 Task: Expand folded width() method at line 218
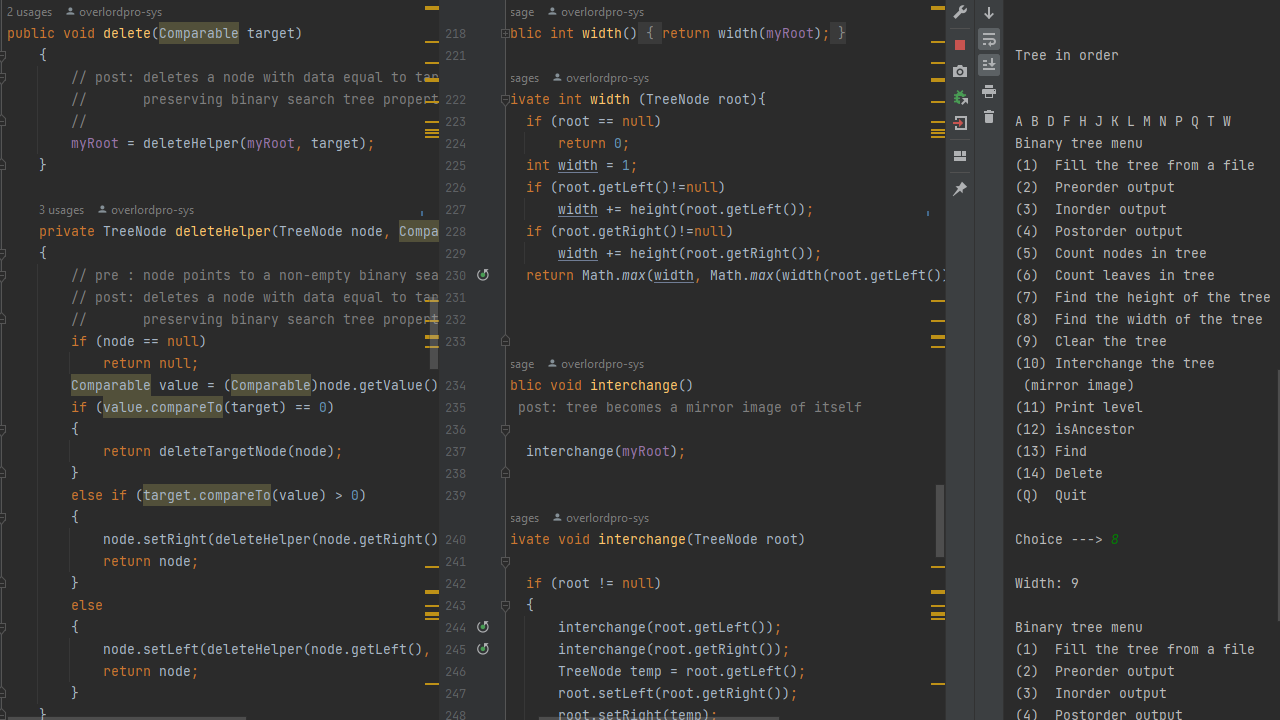[505, 33]
